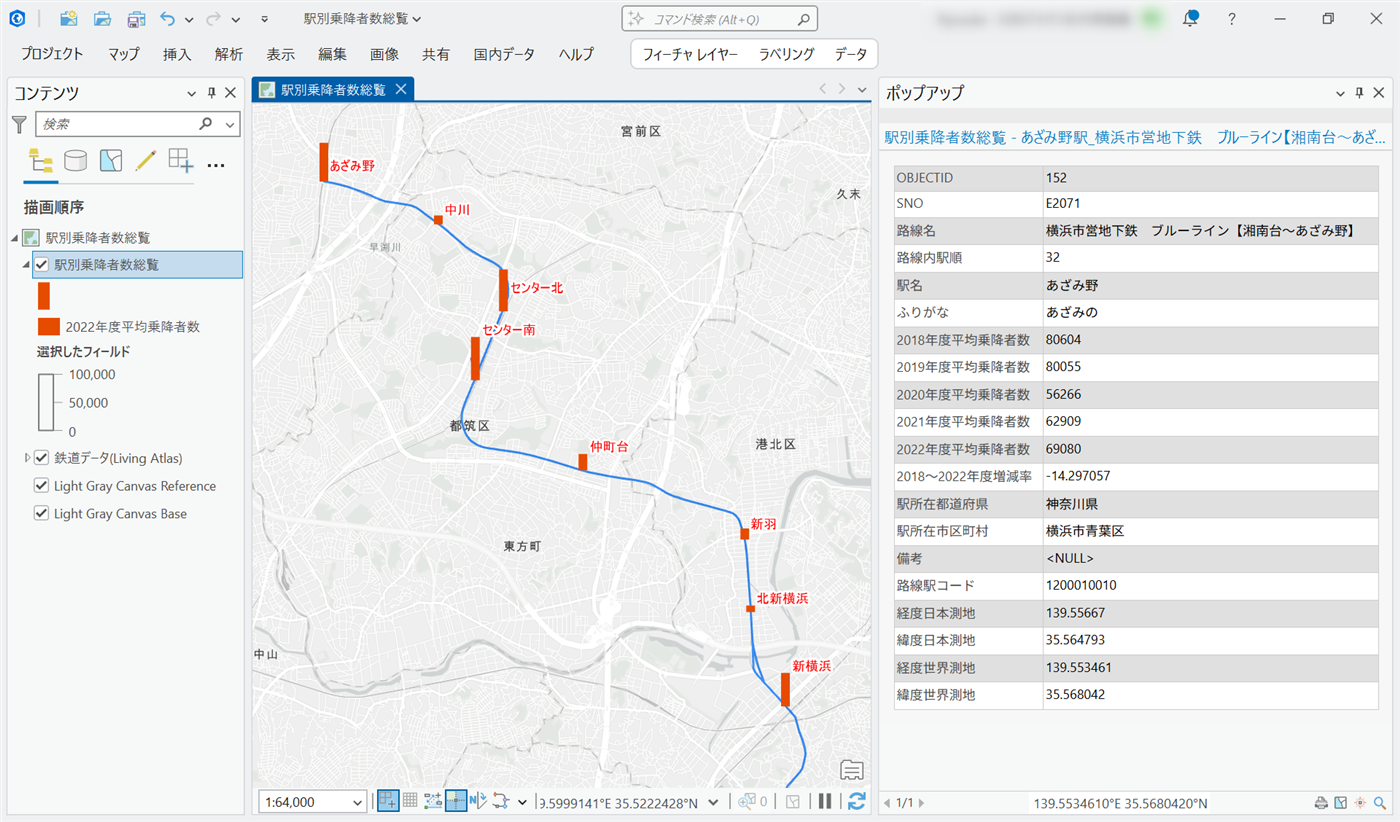Click the flash feature icon in popup footer
Viewport: 1400px width, 822px height.
1360,803
